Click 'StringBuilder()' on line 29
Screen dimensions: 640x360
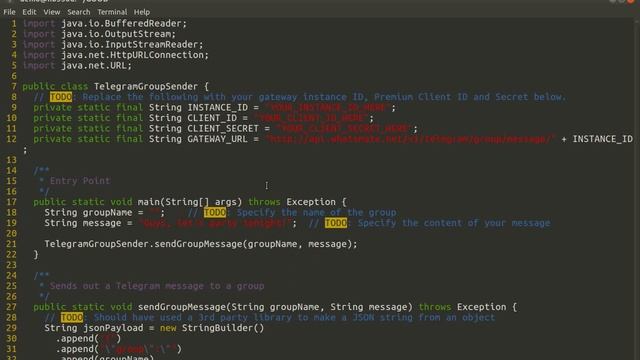tap(223, 328)
